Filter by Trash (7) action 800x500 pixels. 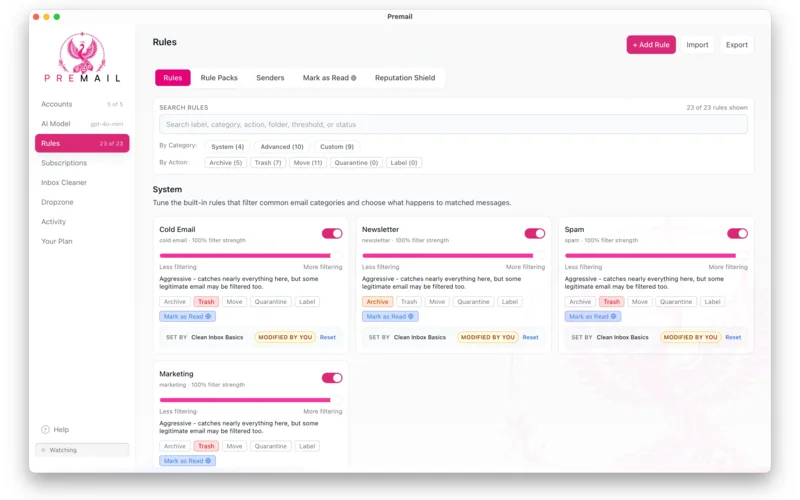pyautogui.click(x=268, y=163)
